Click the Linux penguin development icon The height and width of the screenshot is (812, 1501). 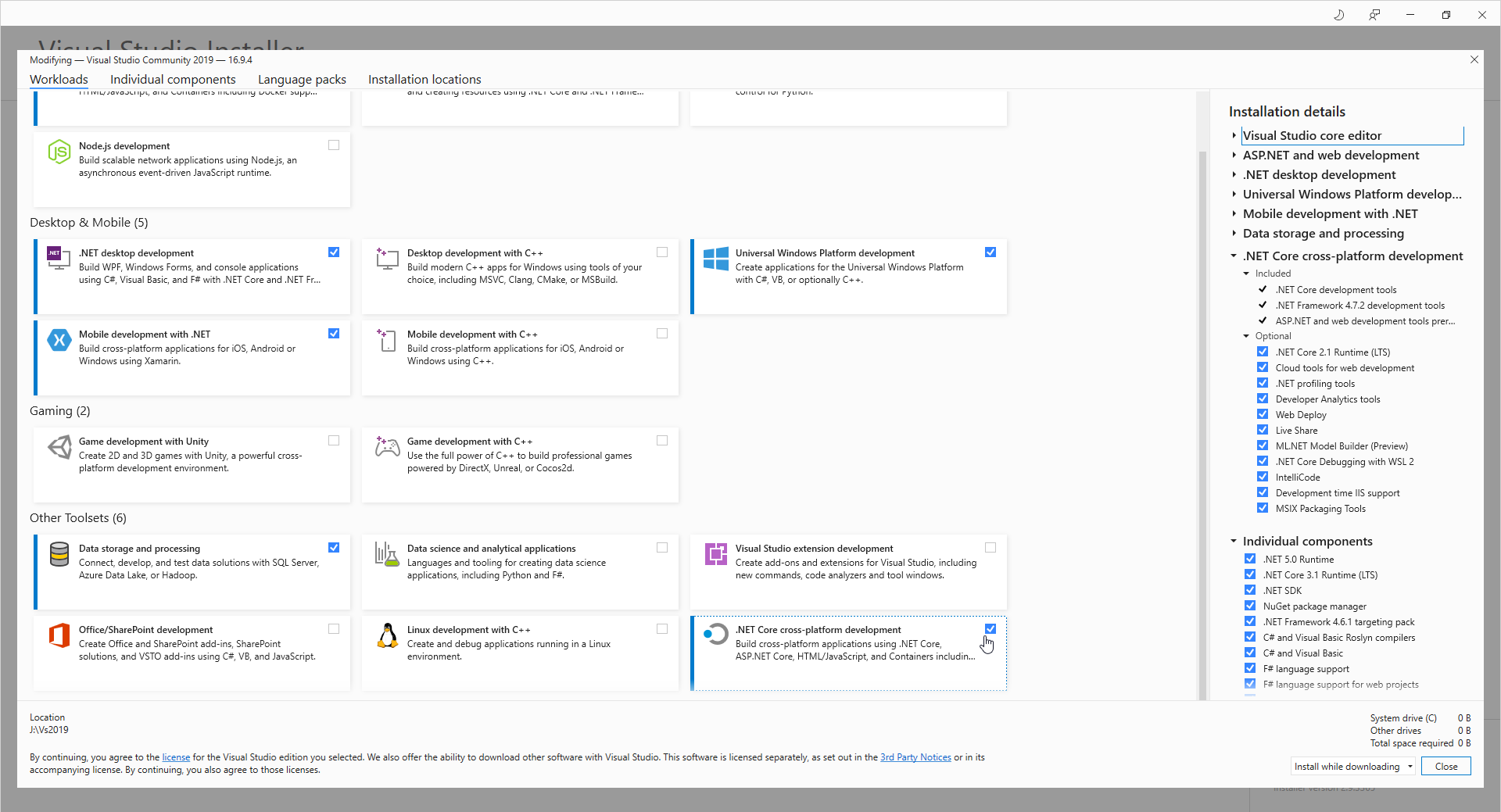(387, 635)
